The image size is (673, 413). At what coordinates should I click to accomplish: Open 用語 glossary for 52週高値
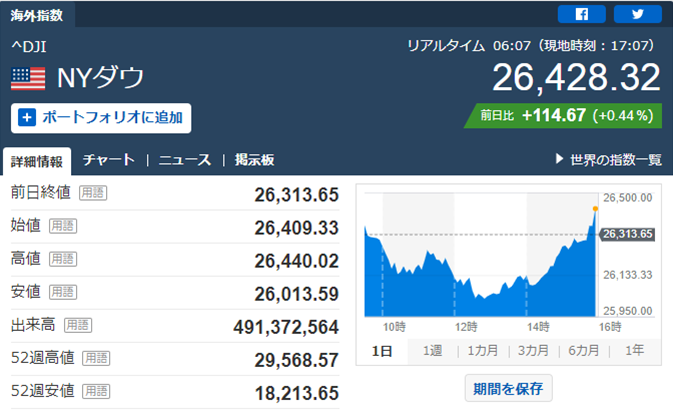pos(96,358)
